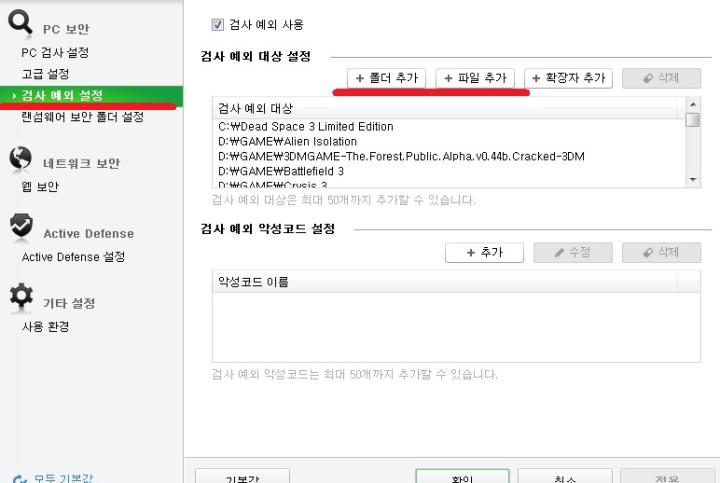
Task: Open Active Defense 설정 page
Action: (73, 257)
